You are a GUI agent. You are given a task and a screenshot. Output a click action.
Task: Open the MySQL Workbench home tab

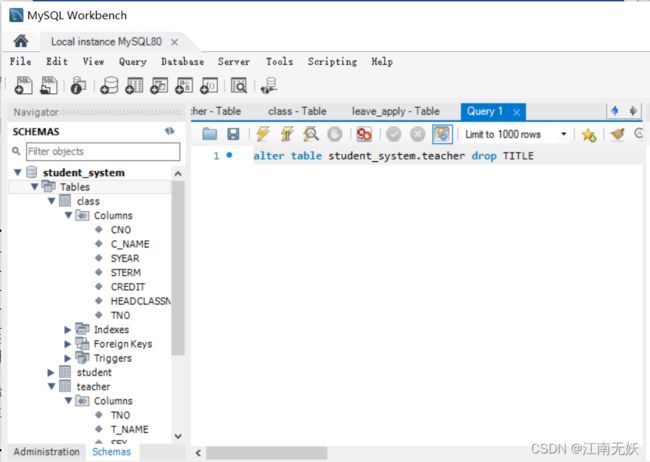[x=21, y=41]
